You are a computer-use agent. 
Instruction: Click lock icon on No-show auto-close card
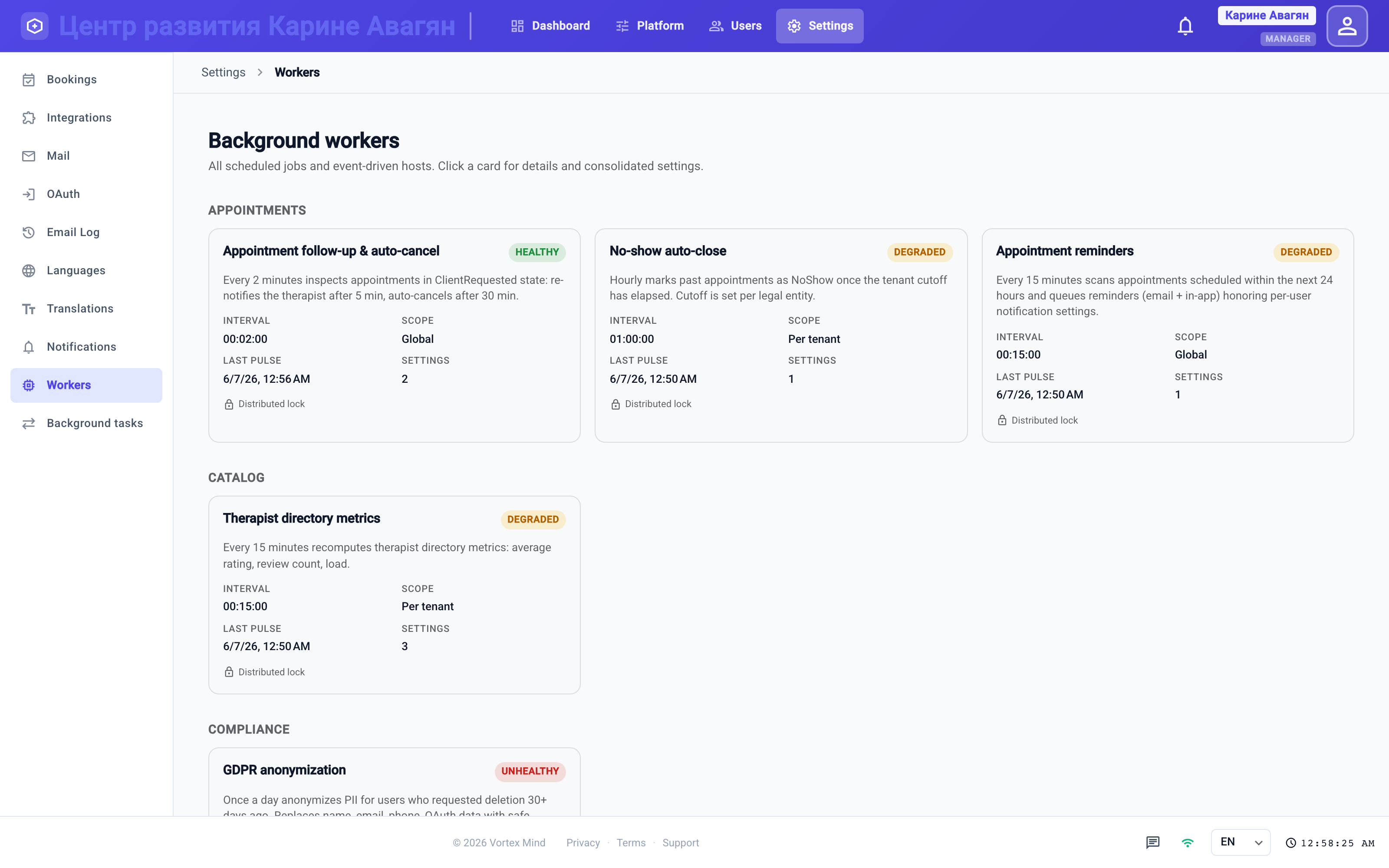(616, 404)
